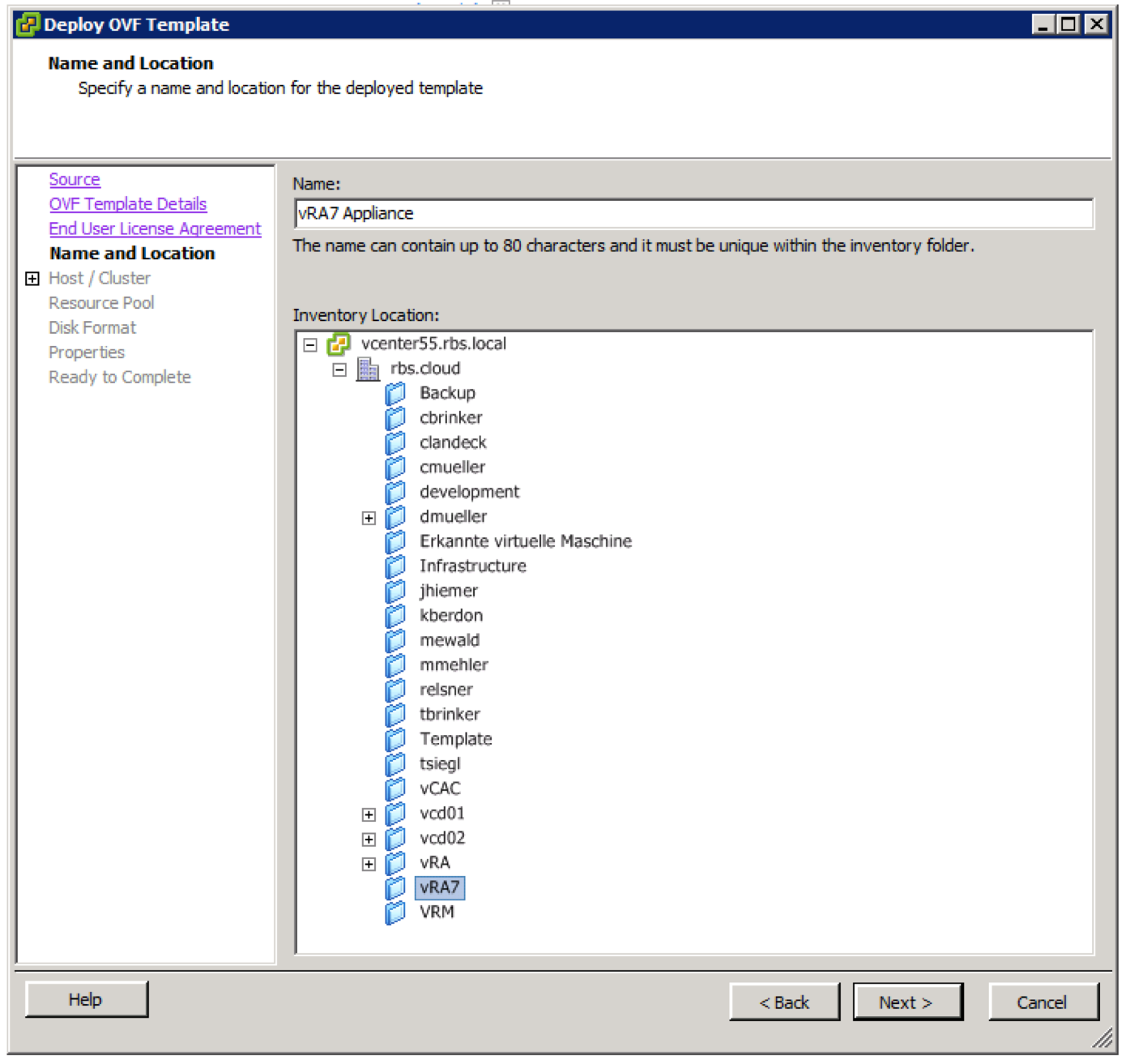Screen dimensions: 1126x1064
Task: Select the vRA7 folder in inventory
Action: (x=440, y=888)
